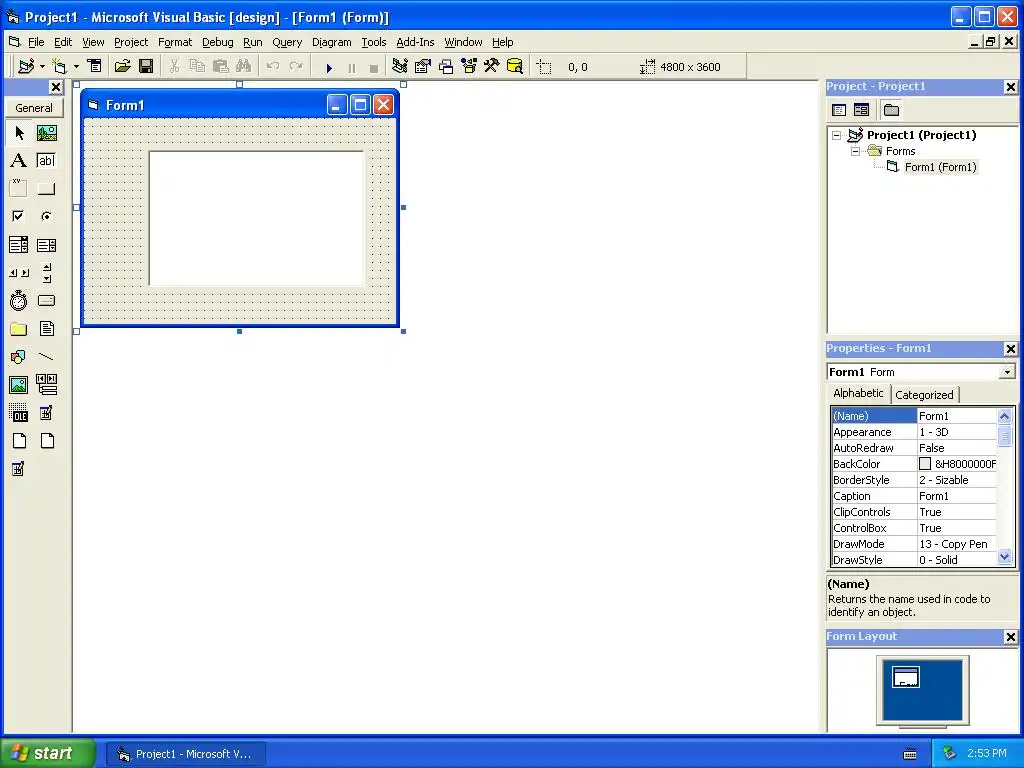Open the Project menu

coord(131,42)
